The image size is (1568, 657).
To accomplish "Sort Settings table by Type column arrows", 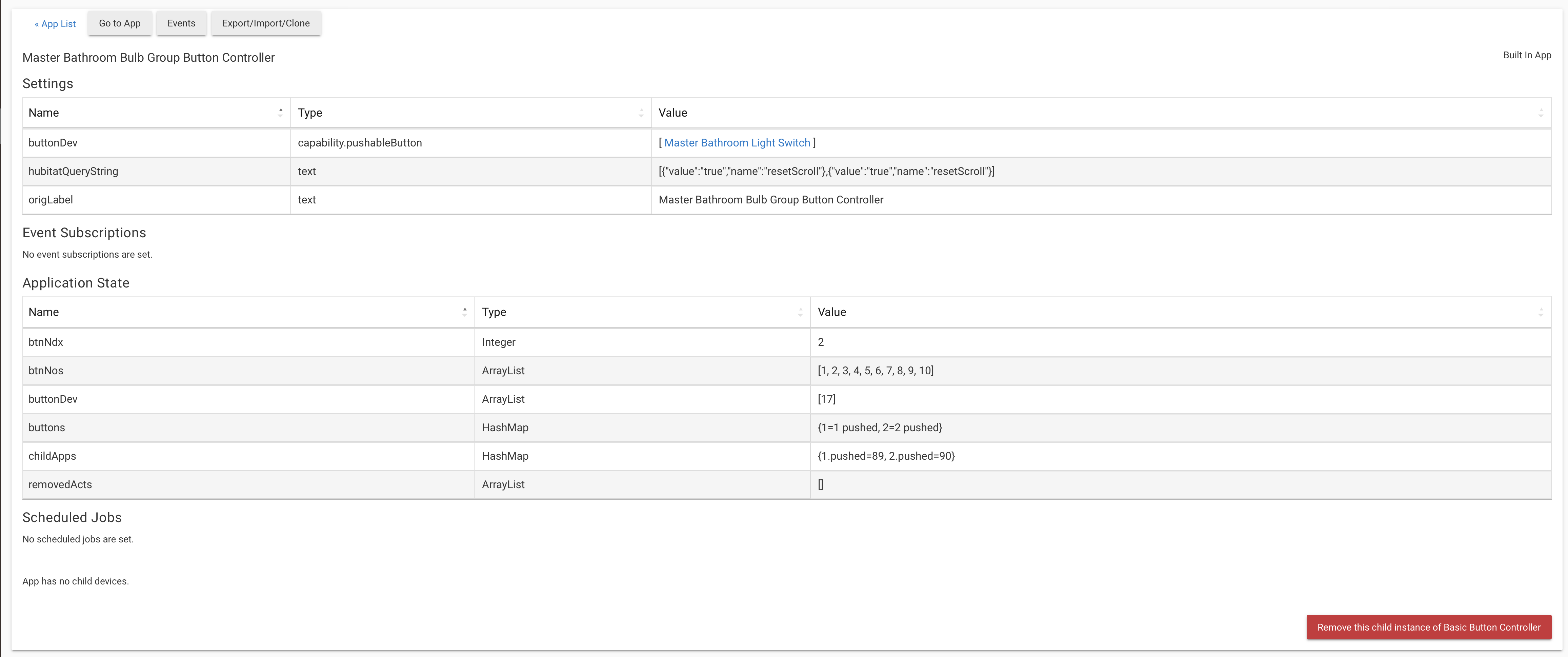I will pos(641,113).
